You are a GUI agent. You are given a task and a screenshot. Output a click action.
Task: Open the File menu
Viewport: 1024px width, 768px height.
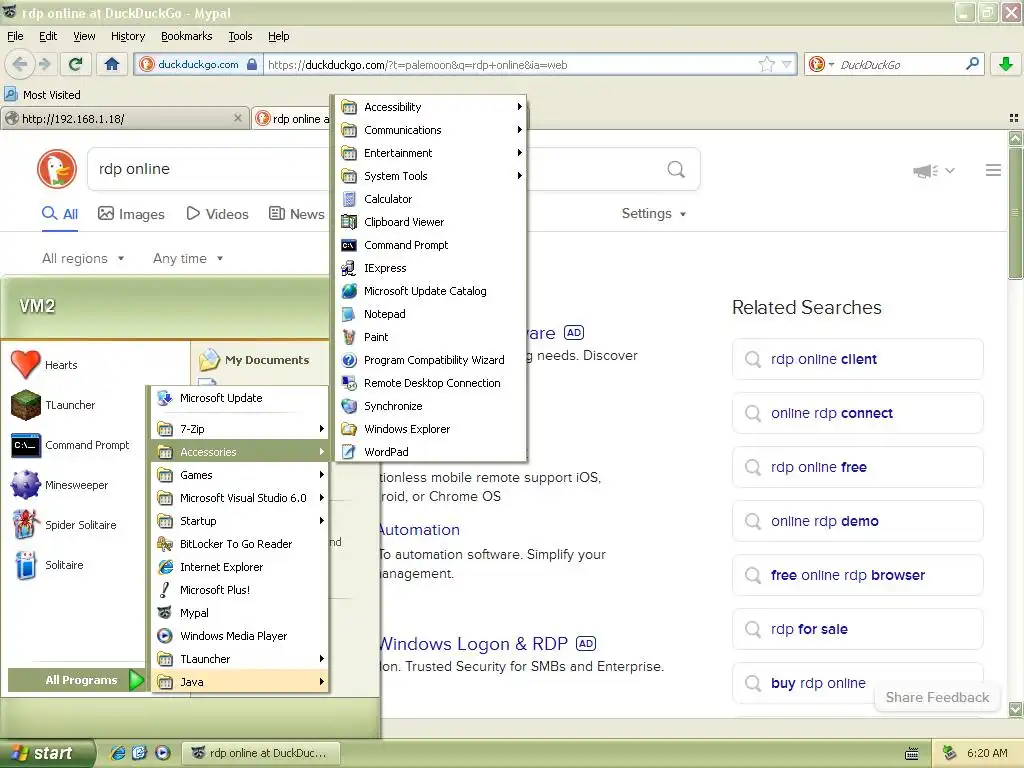point(15,36)
